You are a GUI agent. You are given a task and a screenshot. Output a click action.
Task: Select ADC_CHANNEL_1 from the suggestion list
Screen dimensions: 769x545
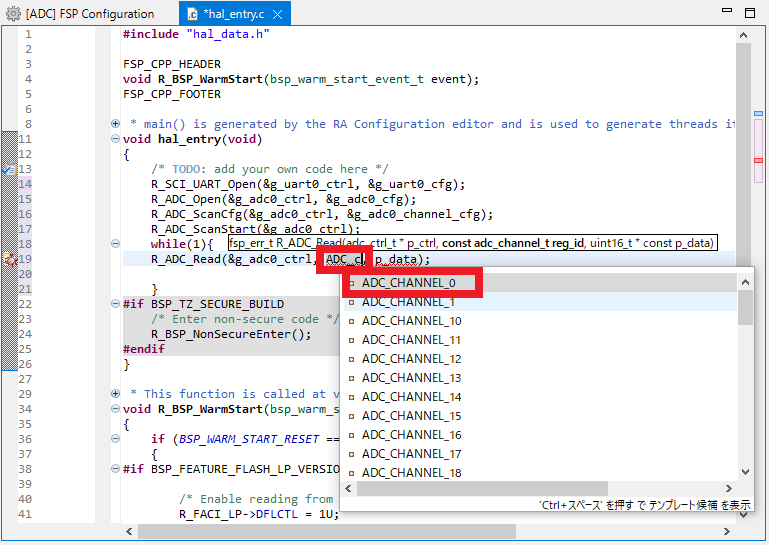[x=539, y=302]
